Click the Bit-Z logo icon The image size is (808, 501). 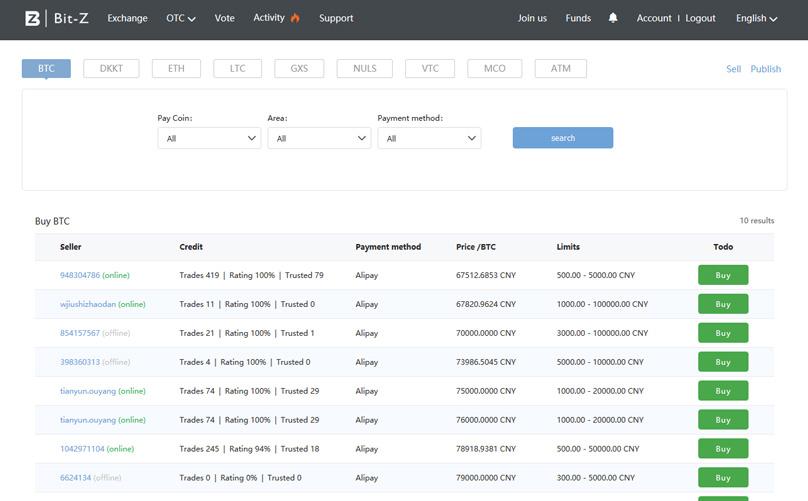coord(32,19)
